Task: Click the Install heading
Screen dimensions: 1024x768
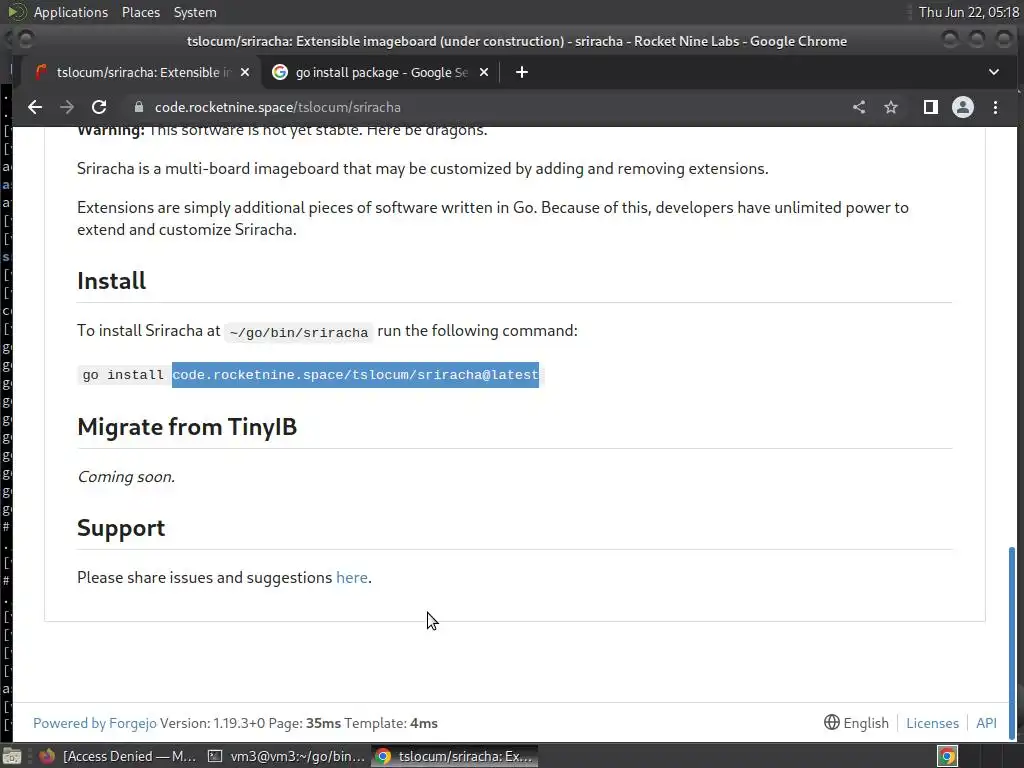Action: pyautogui.click(x=111, y=281)
